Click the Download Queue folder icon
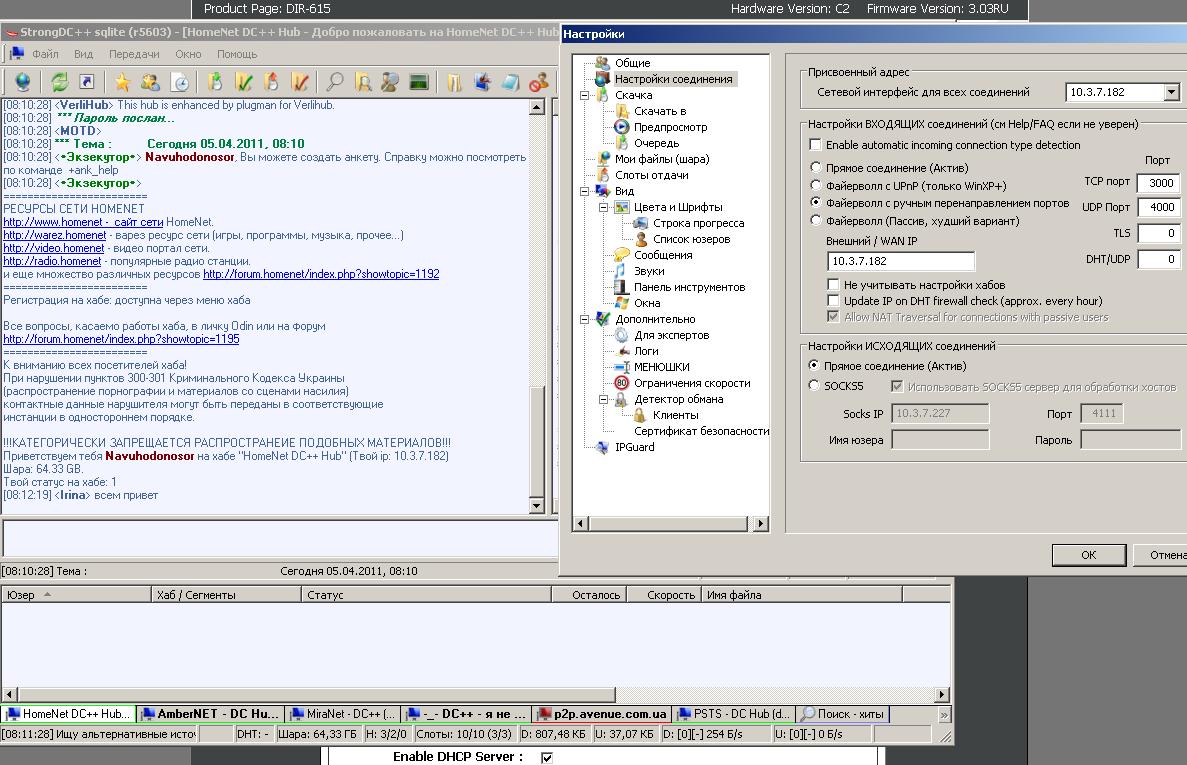Image resolution: width=1187 pixels, height=765 pixels. (215, 82)
